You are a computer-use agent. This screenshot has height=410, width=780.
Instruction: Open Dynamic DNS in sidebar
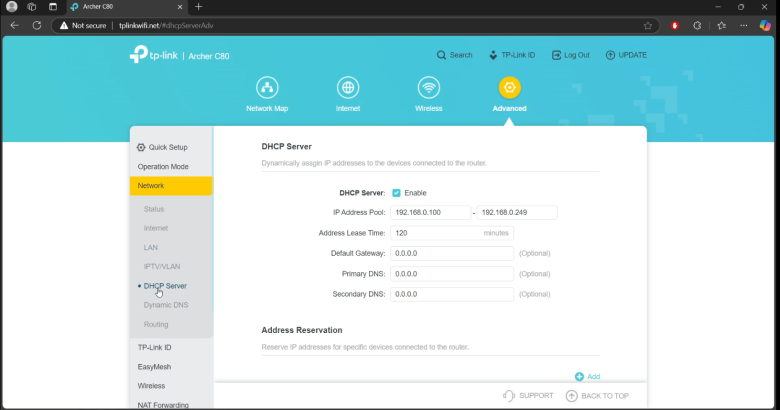(166, 305)
